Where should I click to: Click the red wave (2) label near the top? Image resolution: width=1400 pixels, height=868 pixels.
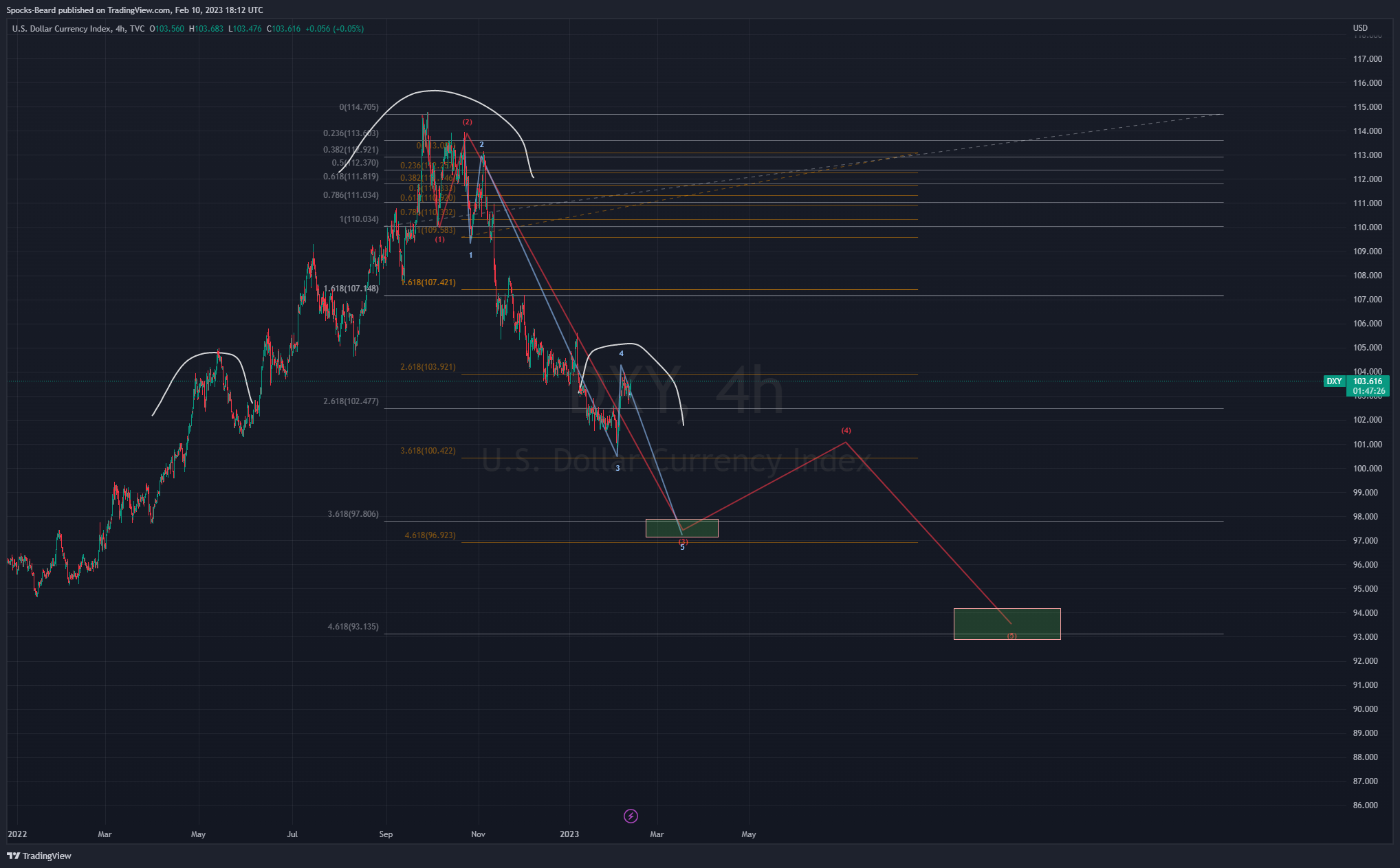pos(467,122)
